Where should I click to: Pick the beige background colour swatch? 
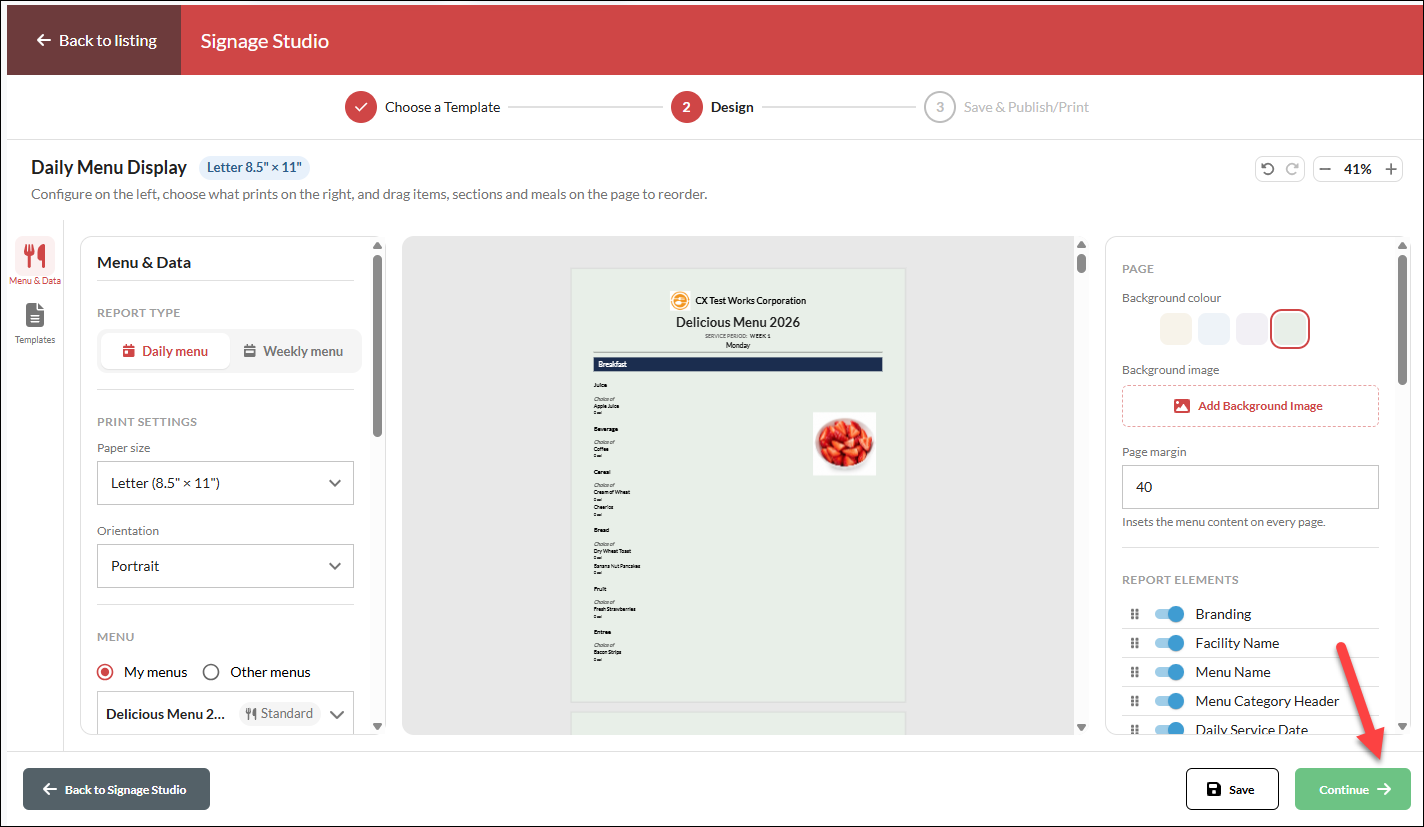(x=1177, y=329)
